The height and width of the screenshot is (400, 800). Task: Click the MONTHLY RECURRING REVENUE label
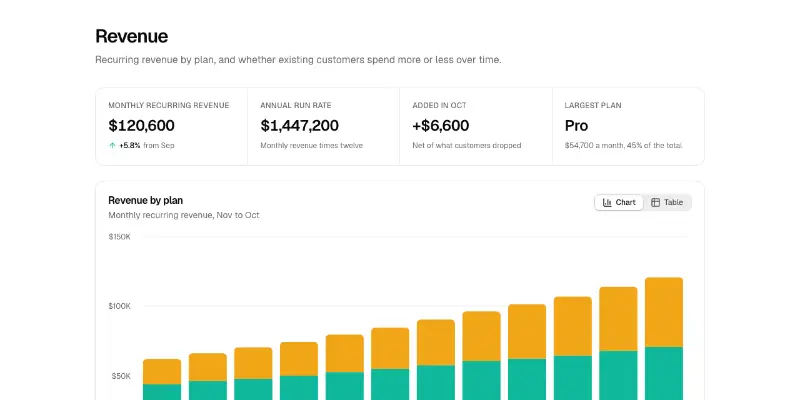click(169, 106)
